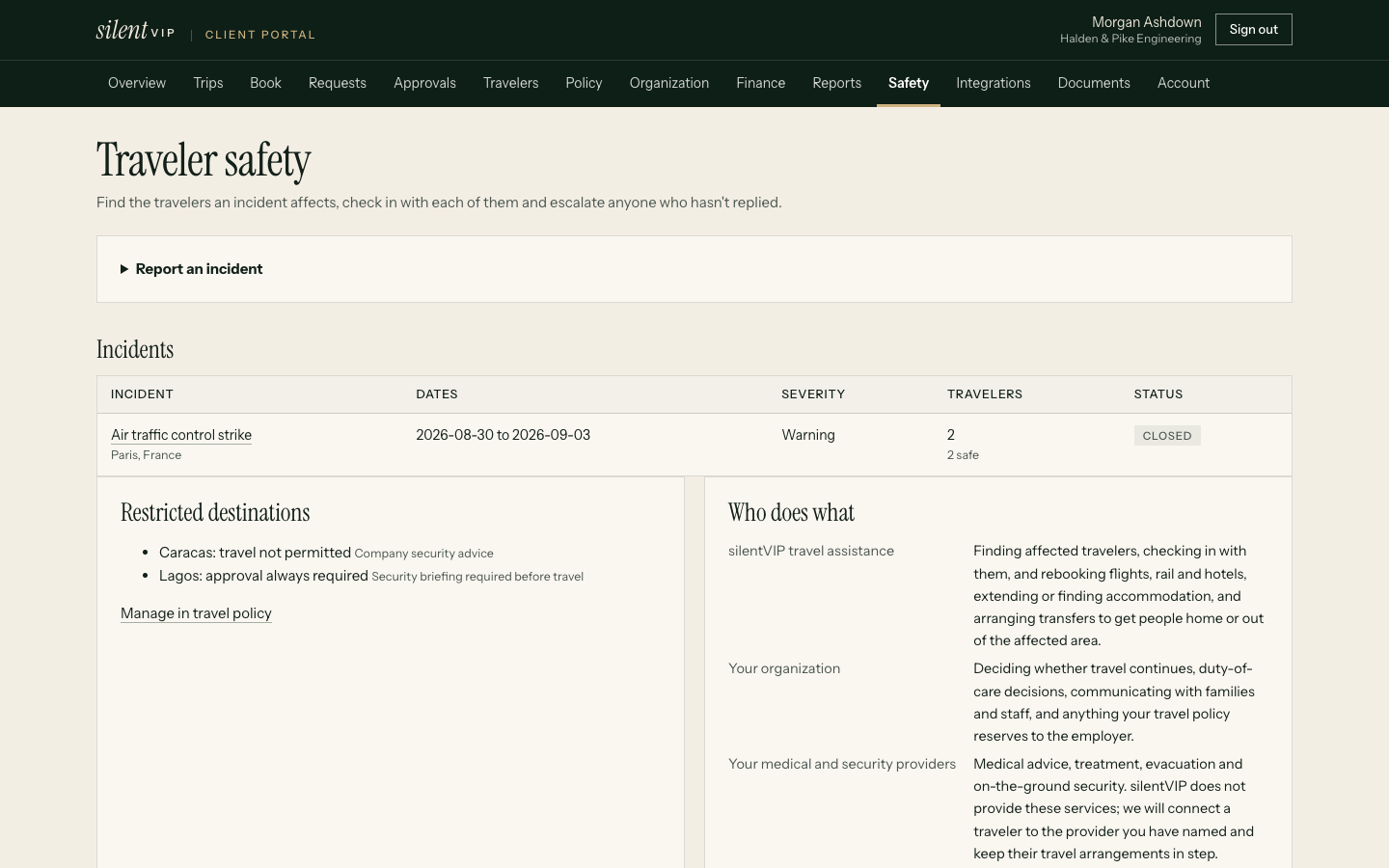Click the Your medical and security providers label

pos(842,764)
